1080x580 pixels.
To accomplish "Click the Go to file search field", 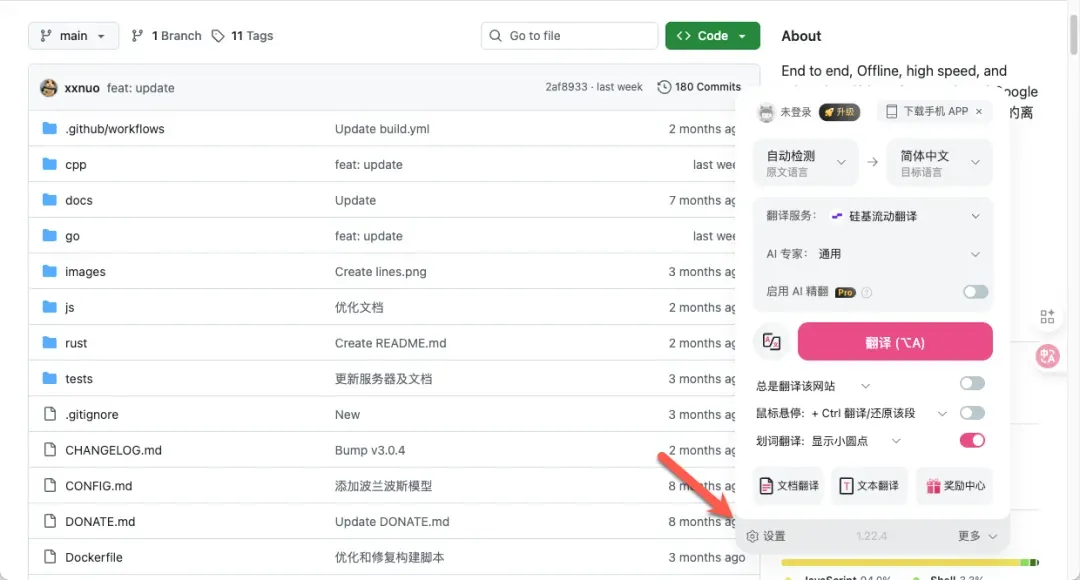I will (571, 36).
